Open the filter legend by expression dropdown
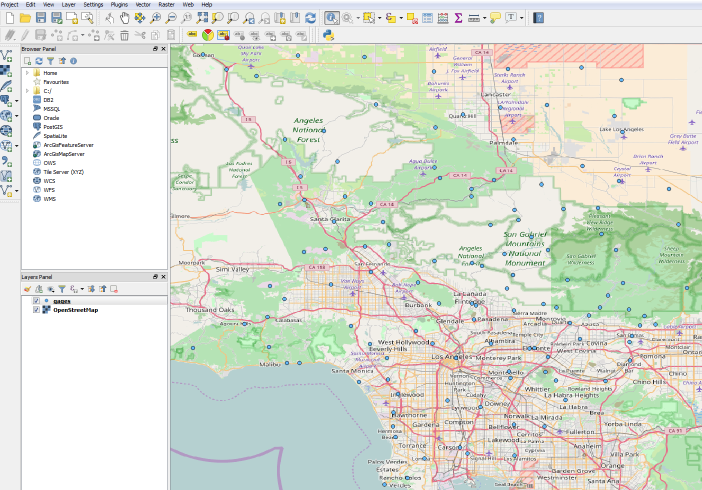 [82, 289]
